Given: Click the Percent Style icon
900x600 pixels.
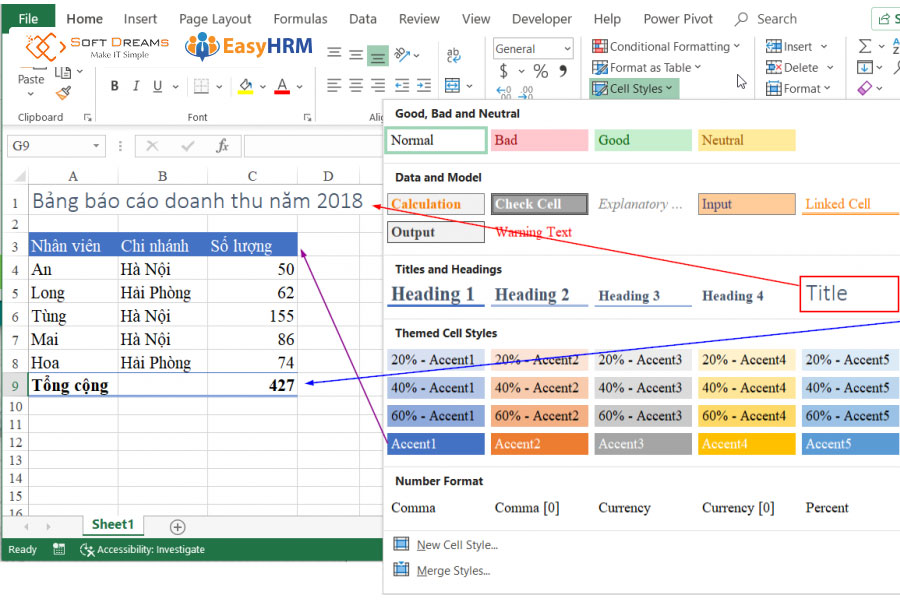Looking at the screenshot, I should pyautogui.click(x=540, y=71).
